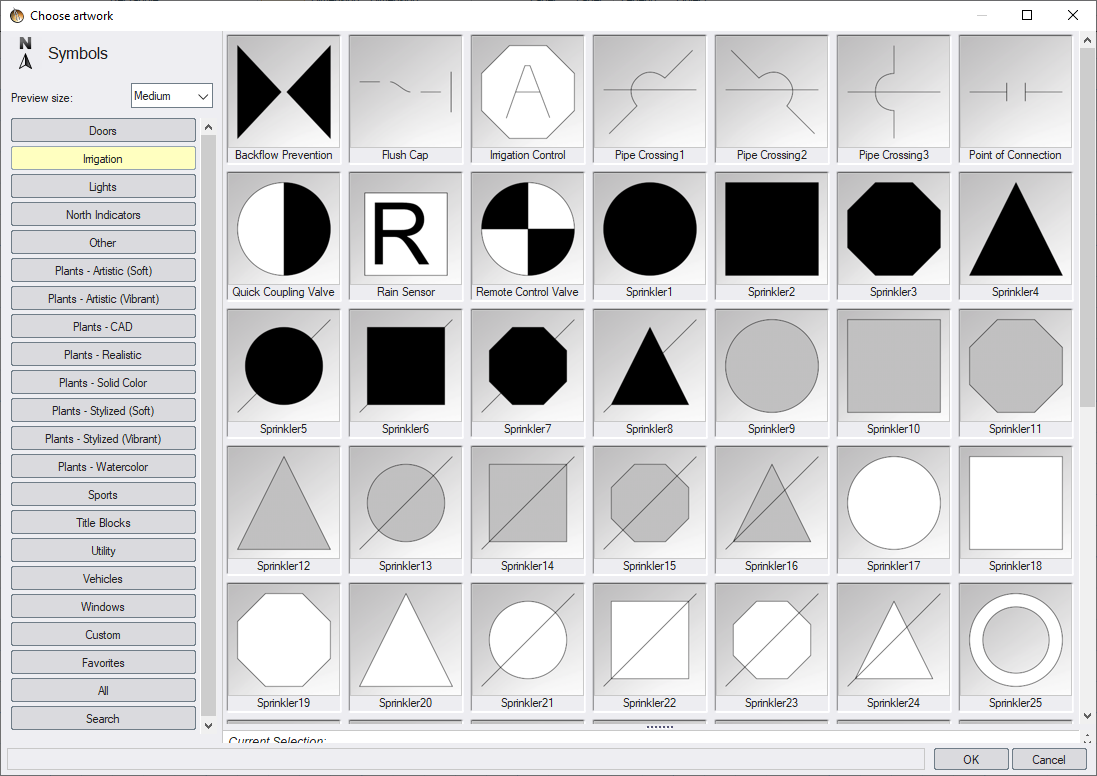1097x776 pixels.
Task: Open Plants - Stylized (Soft) category
Action: pos(103,411)
